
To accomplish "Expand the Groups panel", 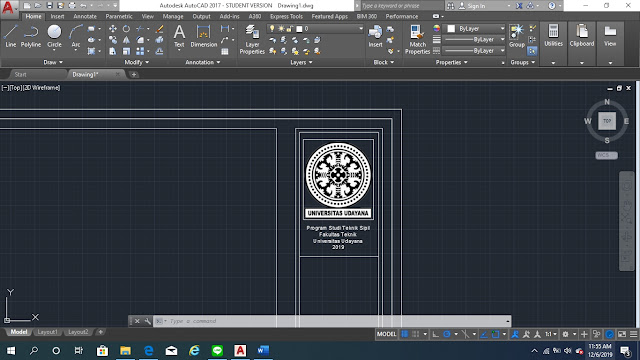I will 523,62.
